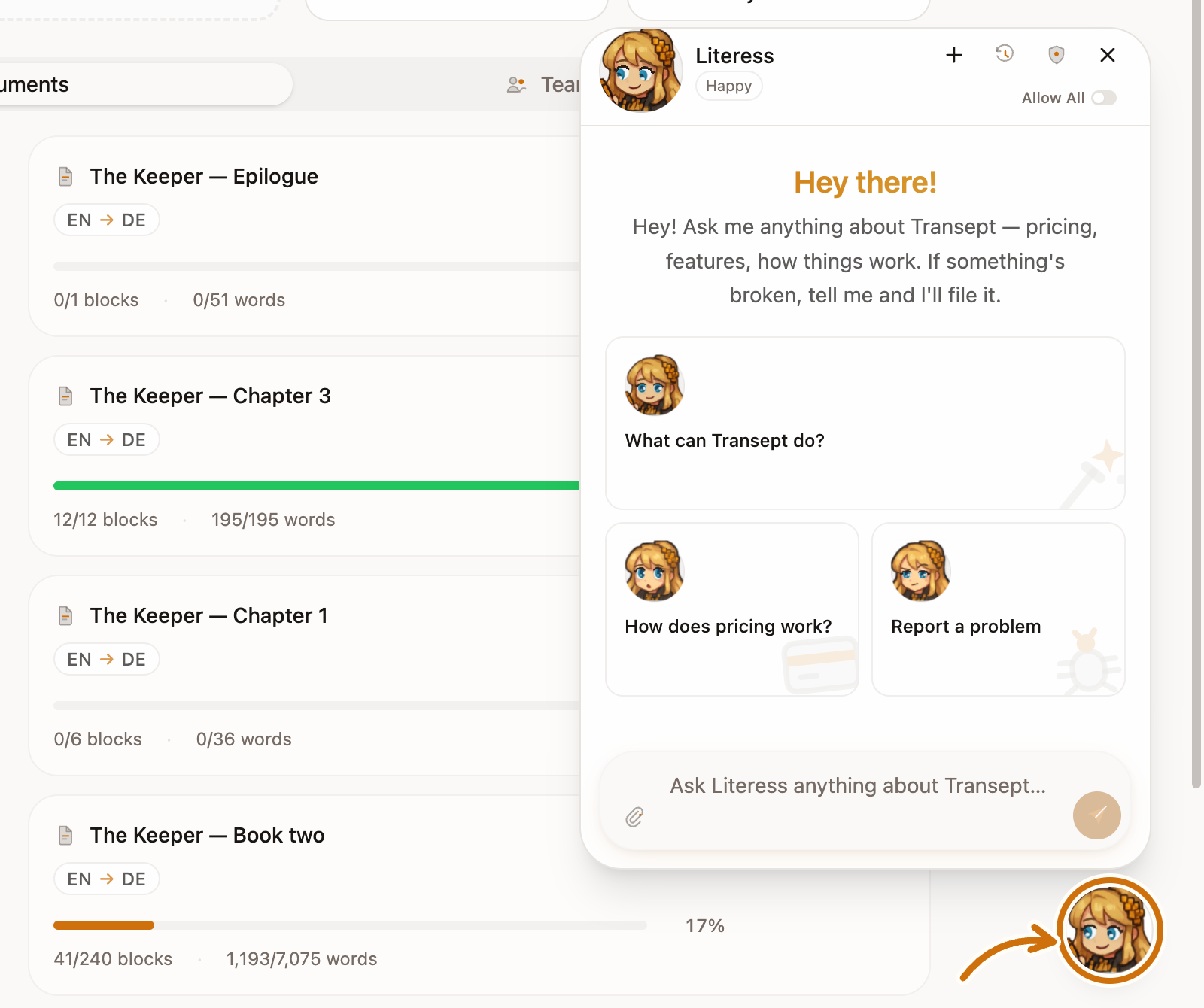Select 'What can Transept do?' suggestion
Viewport: 1204px width, 1008px height.
[x=865, y=423]
